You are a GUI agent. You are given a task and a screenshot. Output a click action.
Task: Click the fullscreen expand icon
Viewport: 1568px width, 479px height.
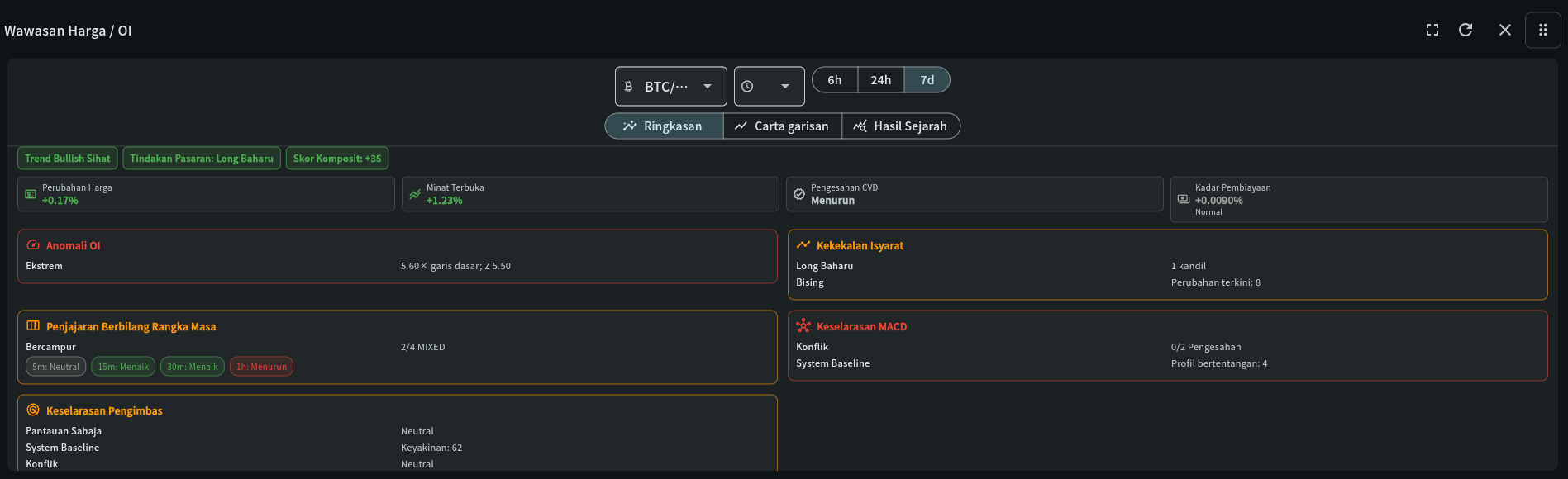[x=1432, y=30]
